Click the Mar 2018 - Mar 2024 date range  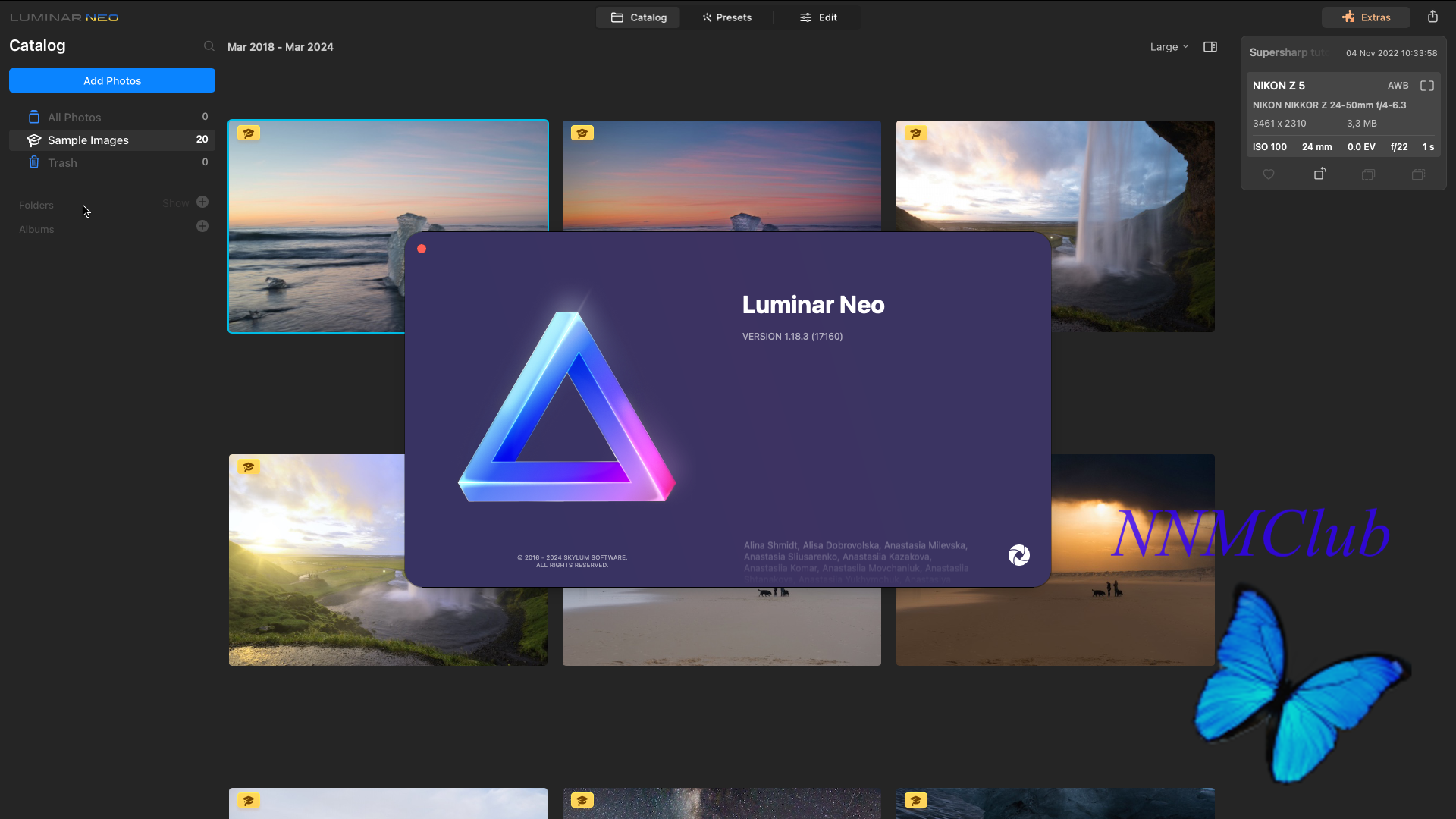click(281, 47)
